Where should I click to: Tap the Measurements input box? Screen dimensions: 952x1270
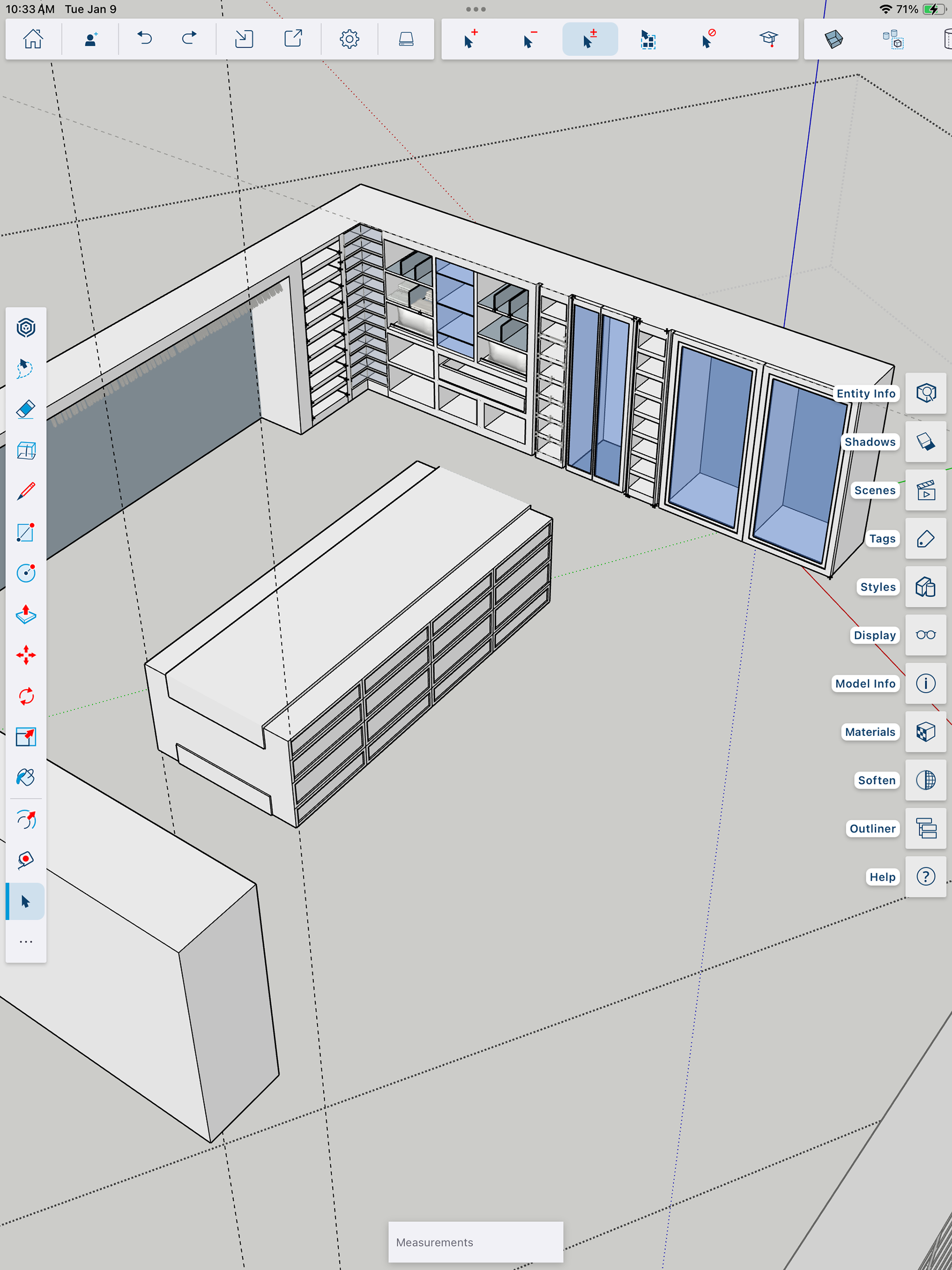[x=476, y=1242]
